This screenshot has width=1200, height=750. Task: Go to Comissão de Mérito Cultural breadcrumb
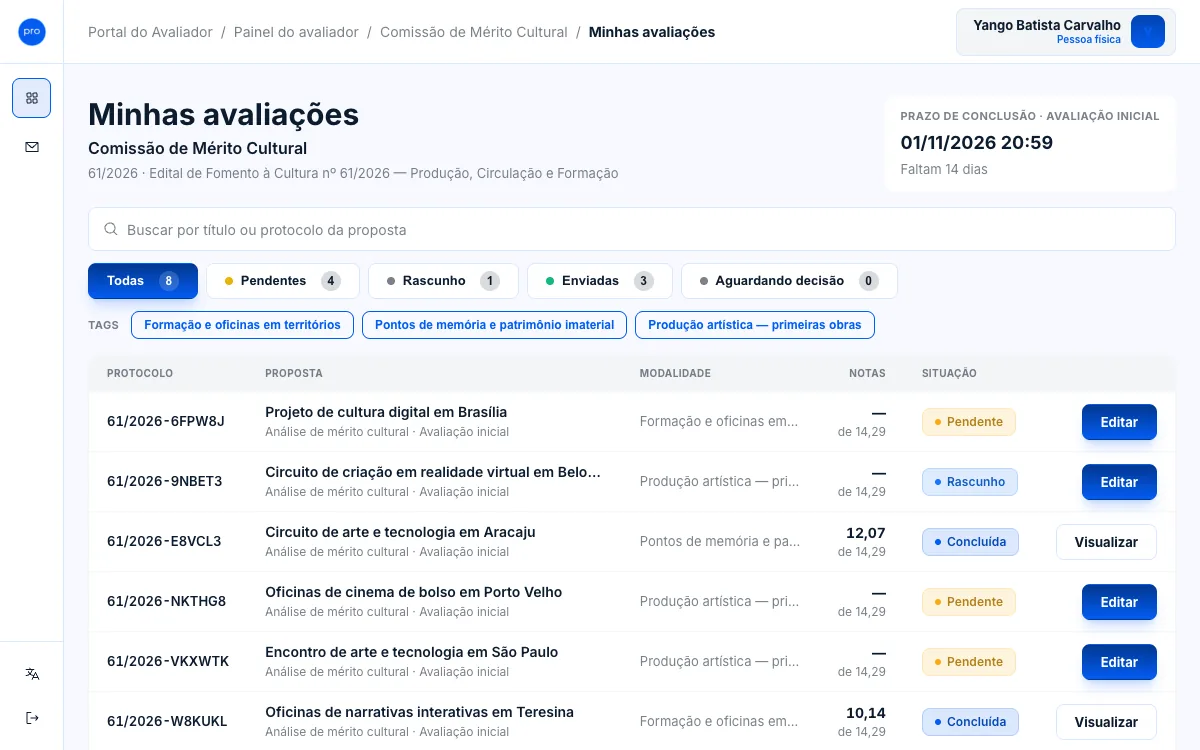pos(474,32)
